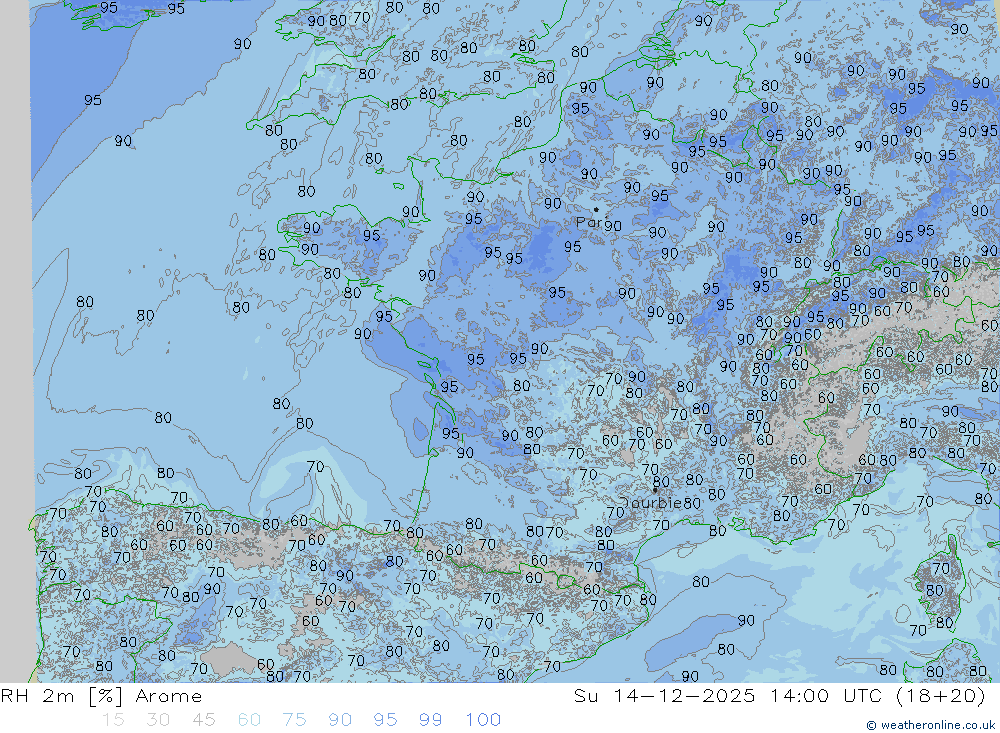The height and width of the screenshot is (733, 1000).
Task: Click the 'Su 14-12-2025' date text
Action: point(664,695)
